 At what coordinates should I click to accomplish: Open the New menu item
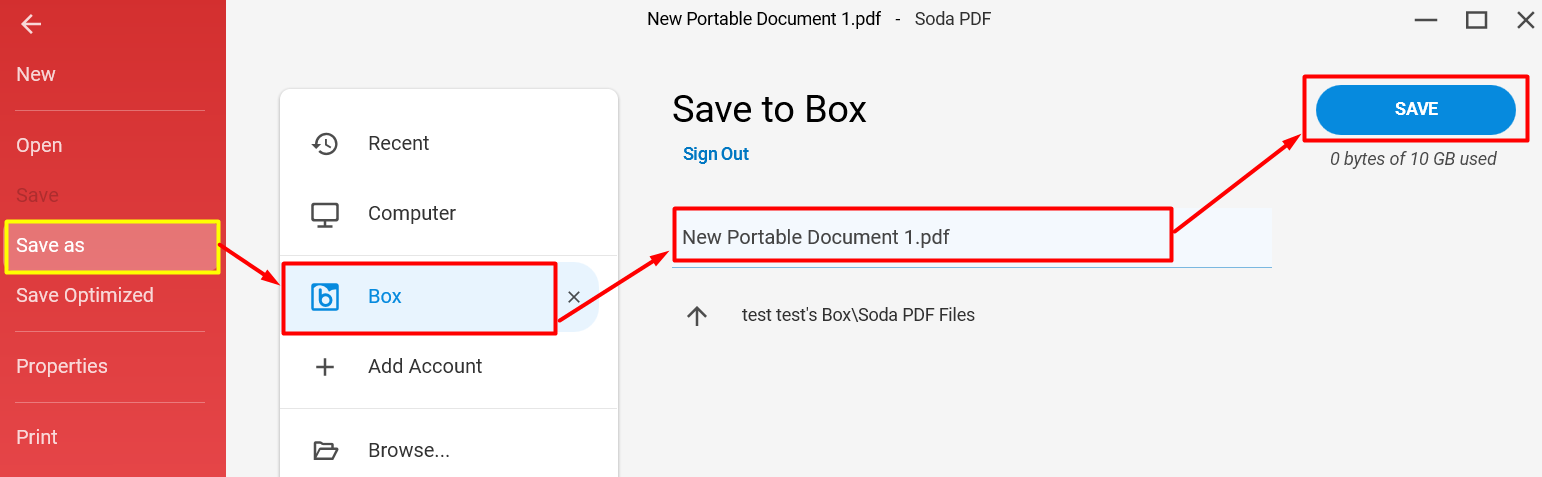pos(36,75)
